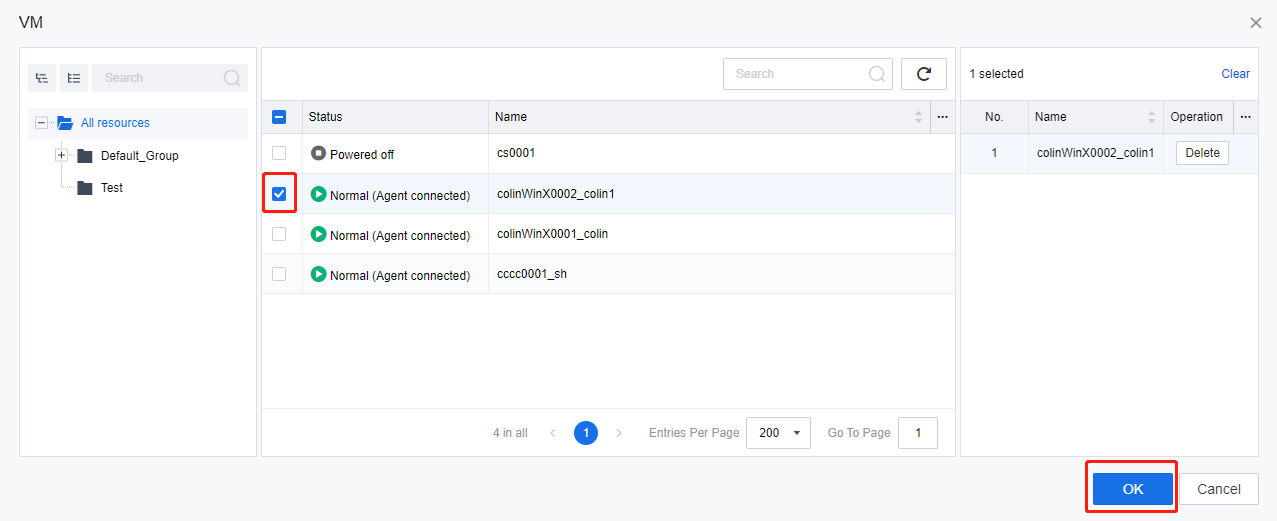Click the expand-all tree icon in left panel
Image resolution: width=1277 pixels, height=521 pixels.
pyautogui.click(x=42, y=78)
